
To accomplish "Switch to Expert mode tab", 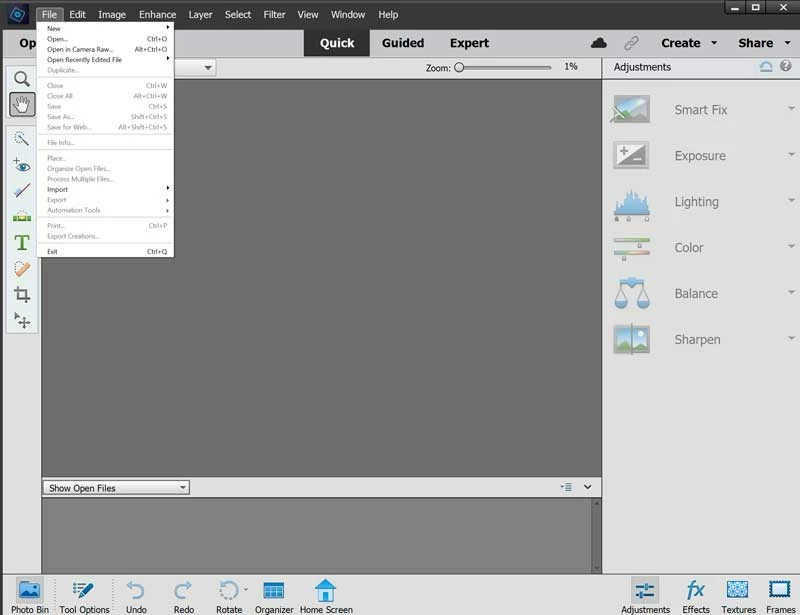I will tap(469, 43).
